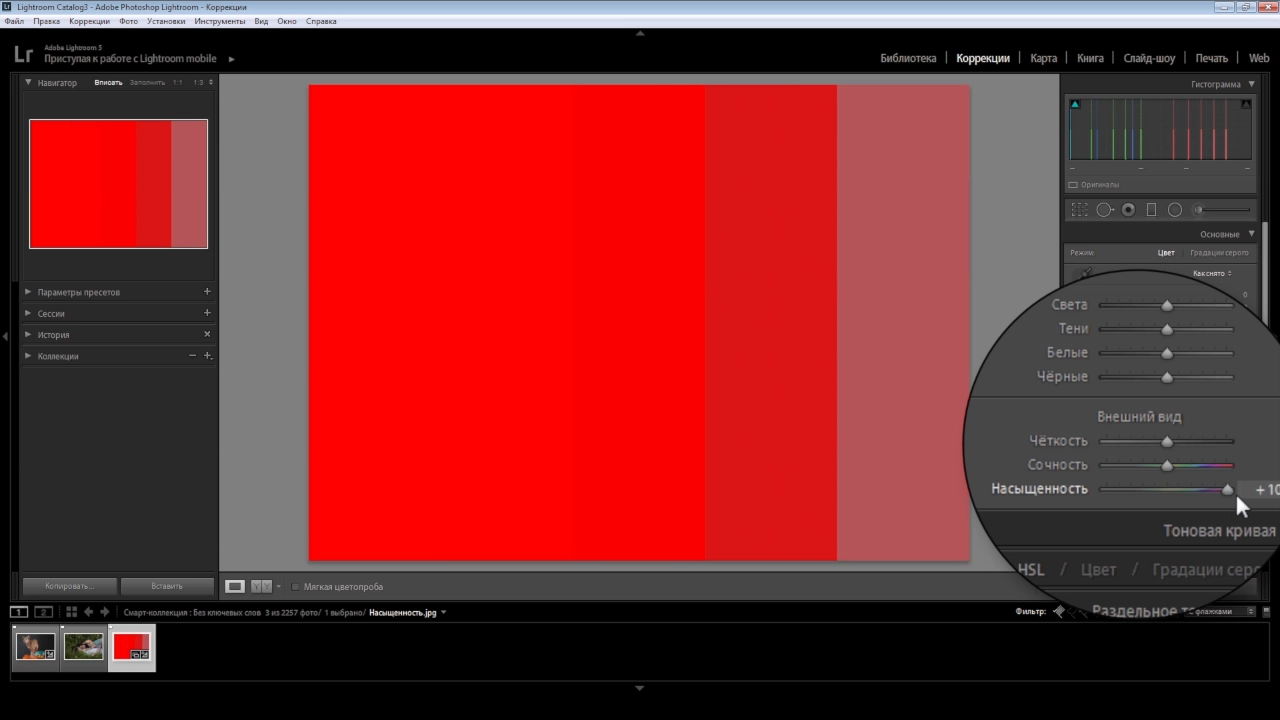The image size is (1280, 720).
Task: Expand the История panel
Action: tap(28, 334)
